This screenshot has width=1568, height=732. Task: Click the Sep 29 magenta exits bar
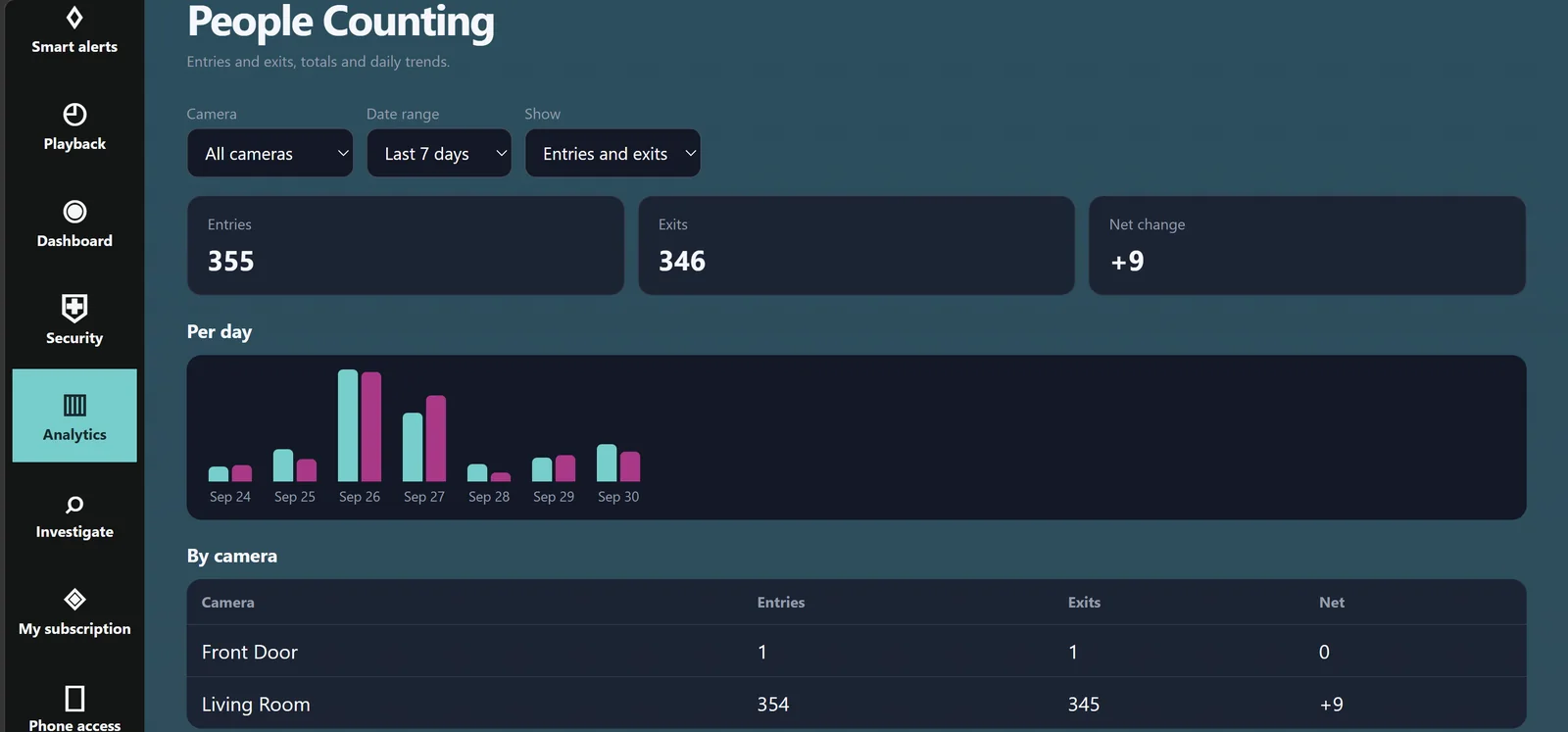point(565,468)
